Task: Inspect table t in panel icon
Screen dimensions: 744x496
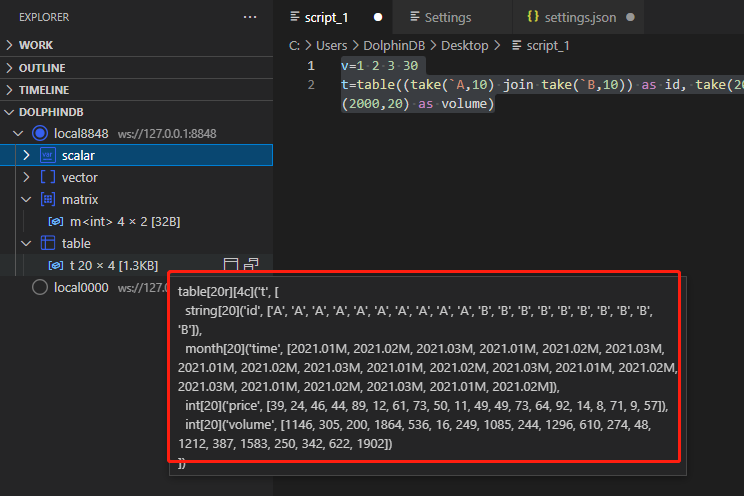Action: (231, 264)
